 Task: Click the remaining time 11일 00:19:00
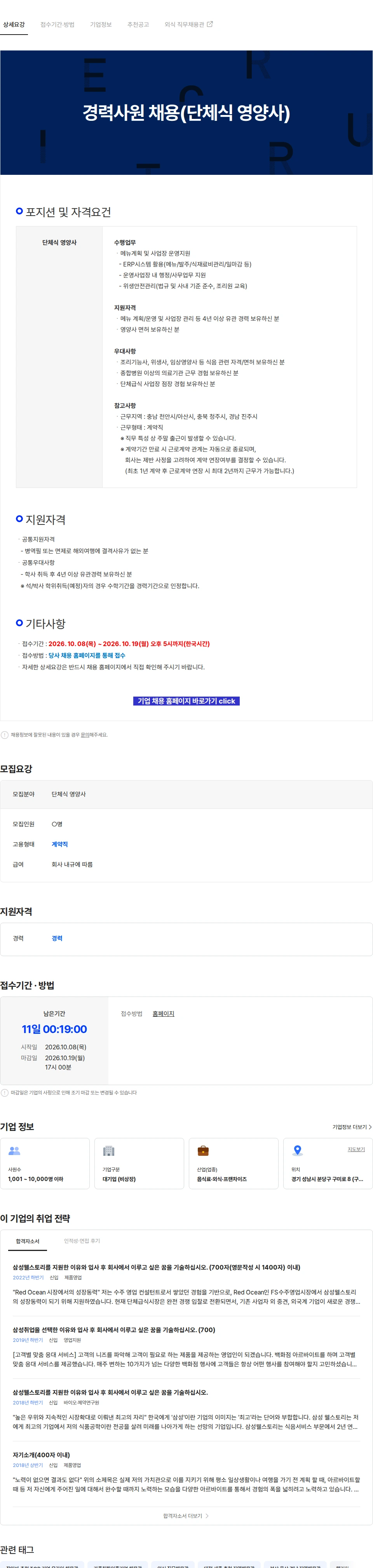(54, 1029)
